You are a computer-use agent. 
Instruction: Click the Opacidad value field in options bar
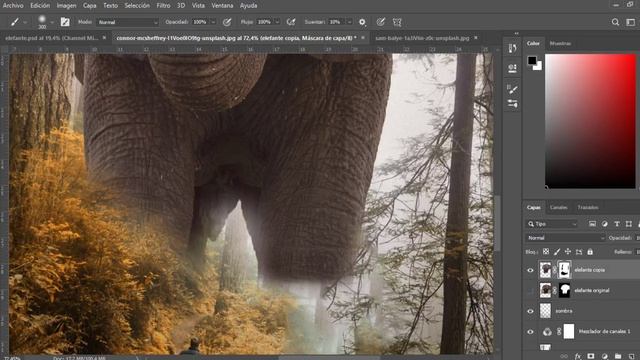[x=200, y=22]
